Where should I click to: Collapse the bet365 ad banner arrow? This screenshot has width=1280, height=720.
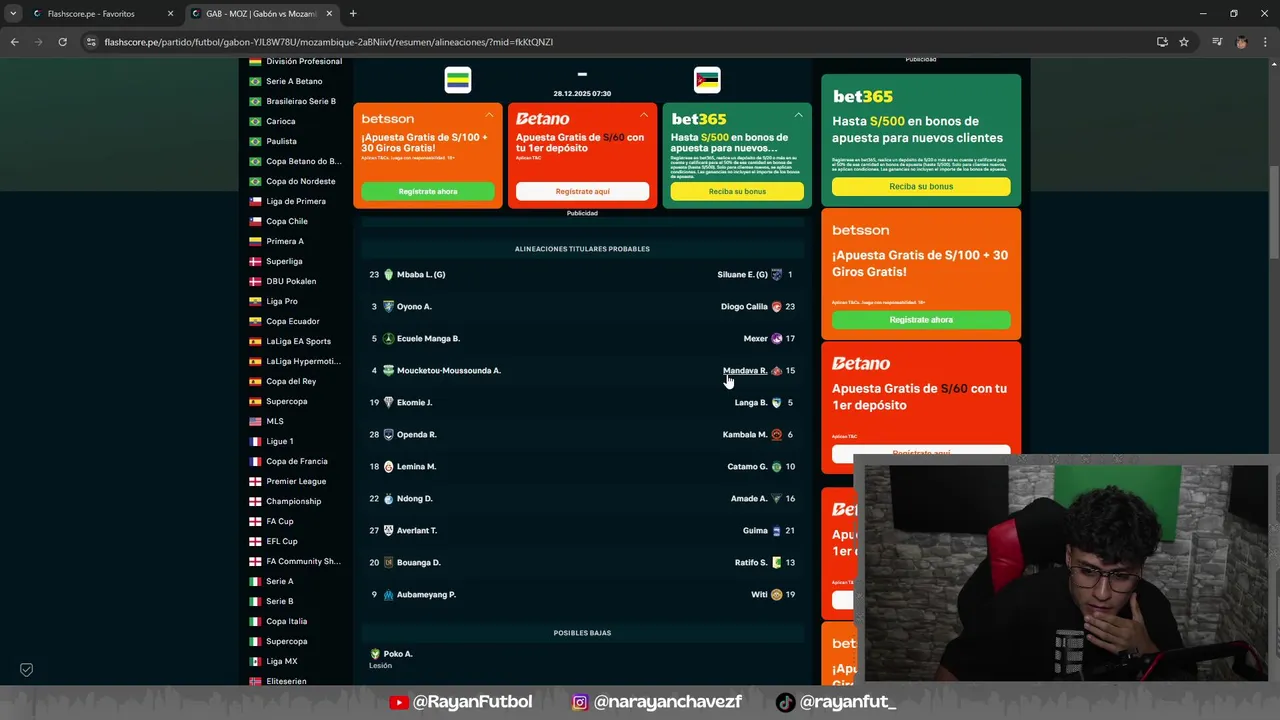[798, 115]
